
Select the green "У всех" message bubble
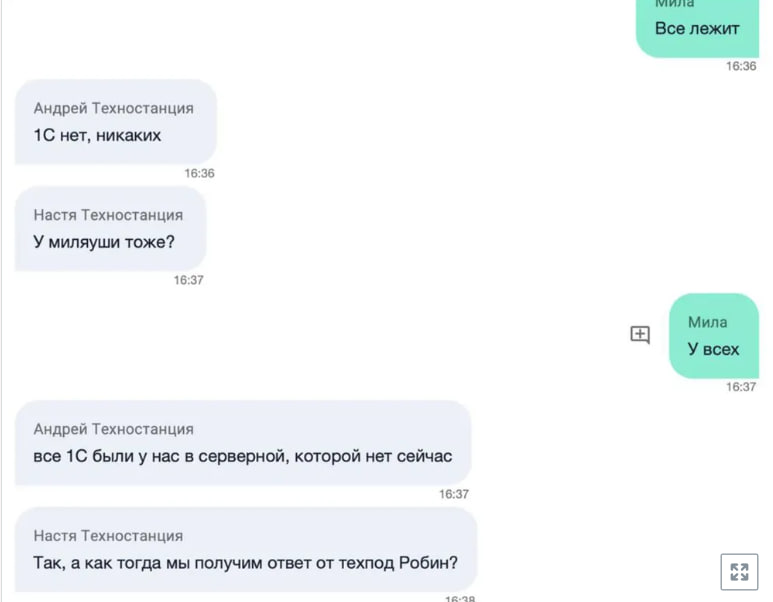point(714,336)
